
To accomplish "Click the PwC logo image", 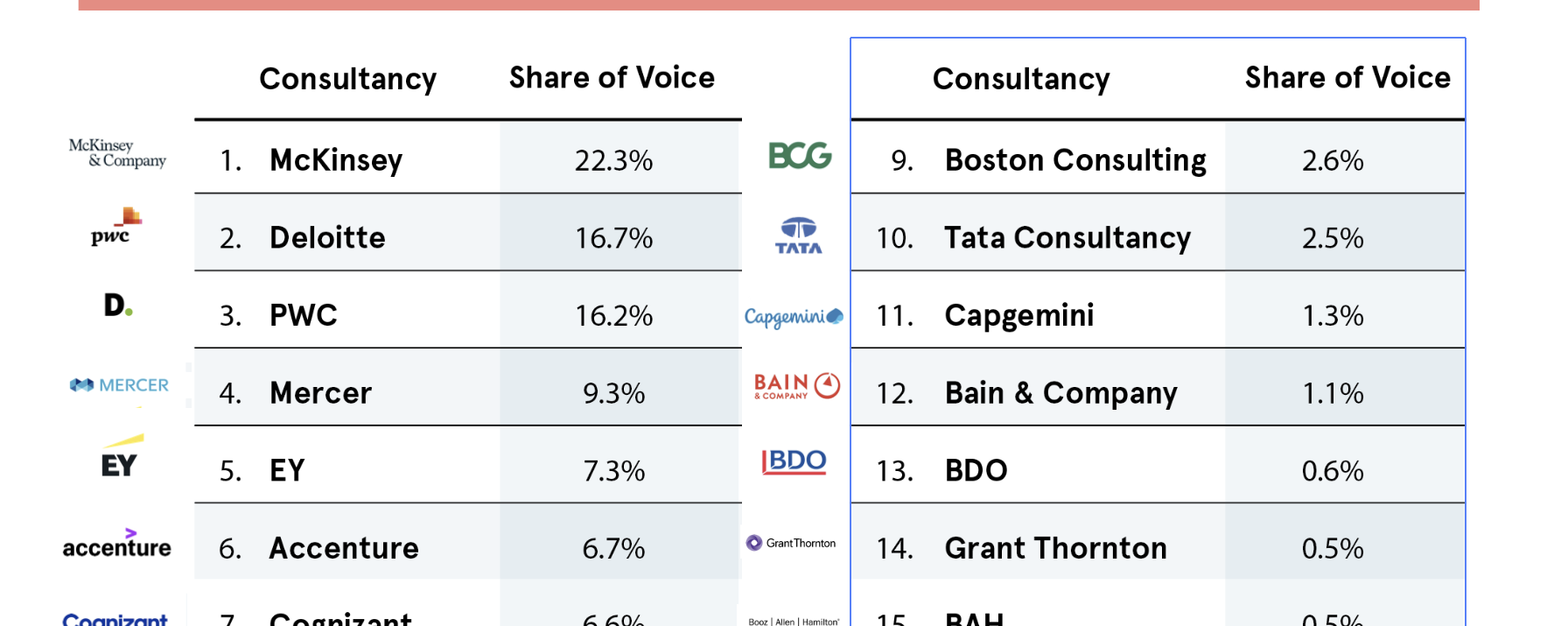I will click(x=116, y=227).
